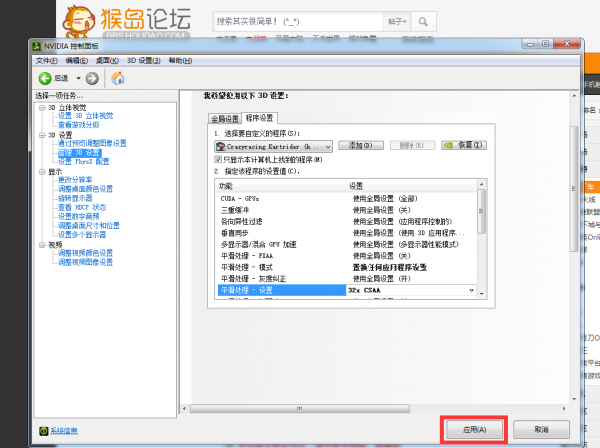600x448 pixels.
Task: Select the 平滑处理 - 设置 row
Action: point(347,290)
